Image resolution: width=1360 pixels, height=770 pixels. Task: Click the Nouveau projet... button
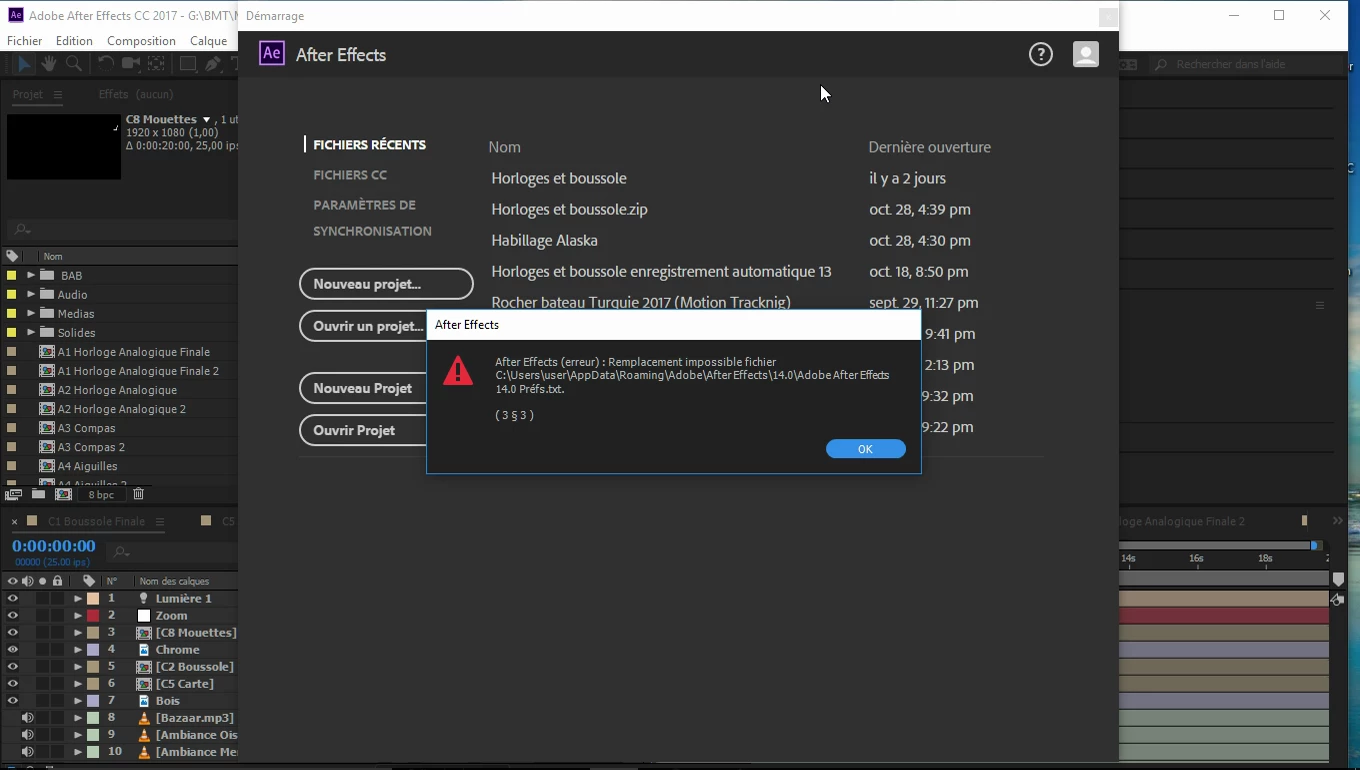pos(386,284)
